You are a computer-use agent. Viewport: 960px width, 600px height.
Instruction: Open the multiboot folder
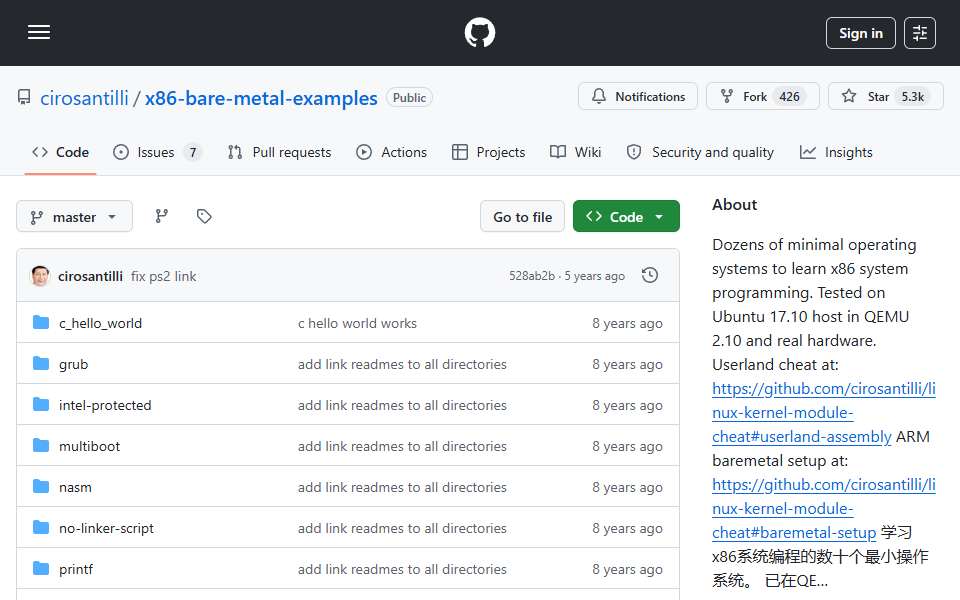click(89, 446)
